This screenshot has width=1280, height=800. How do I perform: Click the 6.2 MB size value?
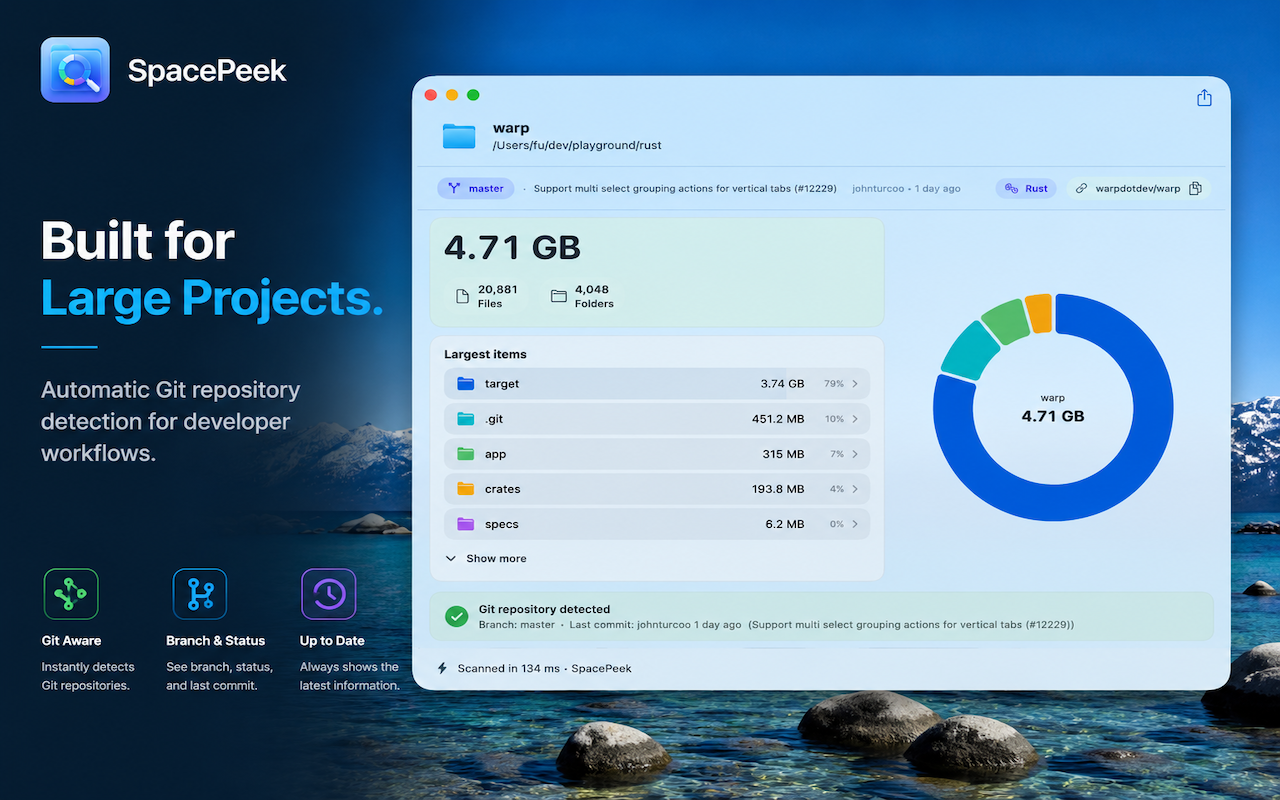point(786,524)
